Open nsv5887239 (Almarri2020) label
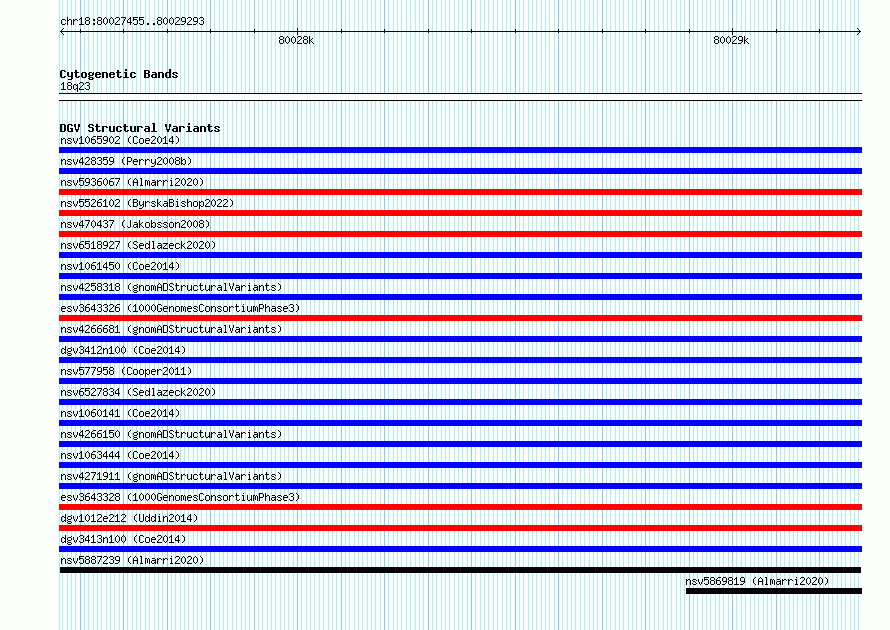The width and height of the screenshot is (890, 630). tap(132, 560)
